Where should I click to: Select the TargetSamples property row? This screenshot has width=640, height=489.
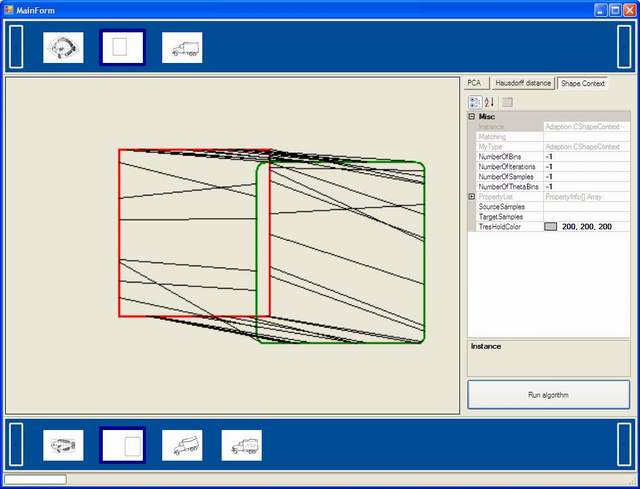(x=553, y=217)
